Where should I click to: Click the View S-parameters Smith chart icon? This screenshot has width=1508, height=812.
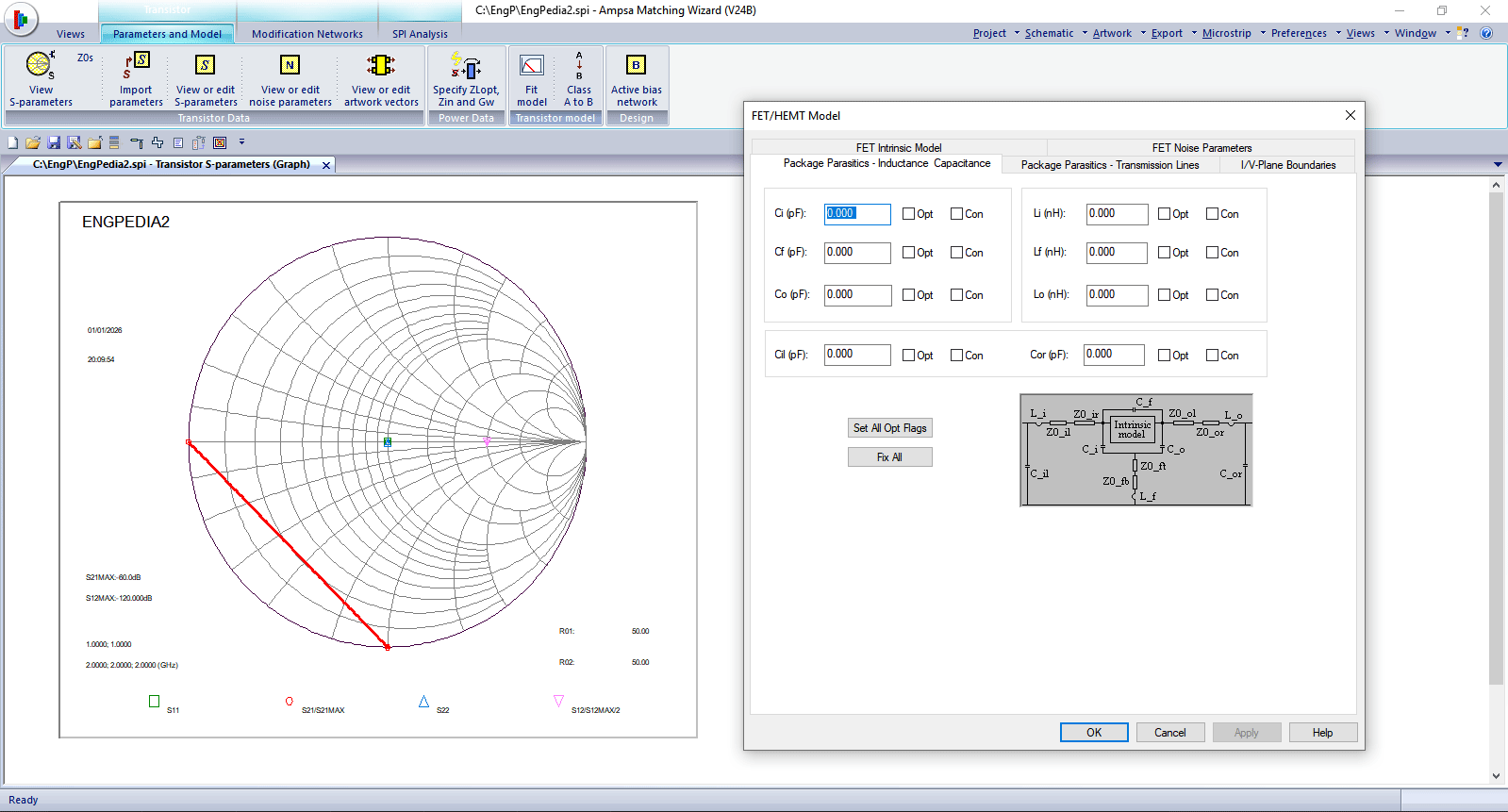click(40, 66)
